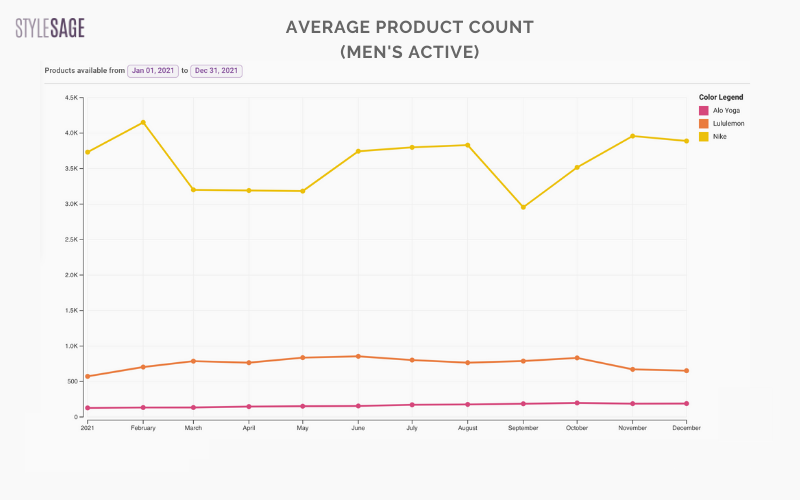
Task: Select the Alo Yoga legend label
Action: pos(726,111)
